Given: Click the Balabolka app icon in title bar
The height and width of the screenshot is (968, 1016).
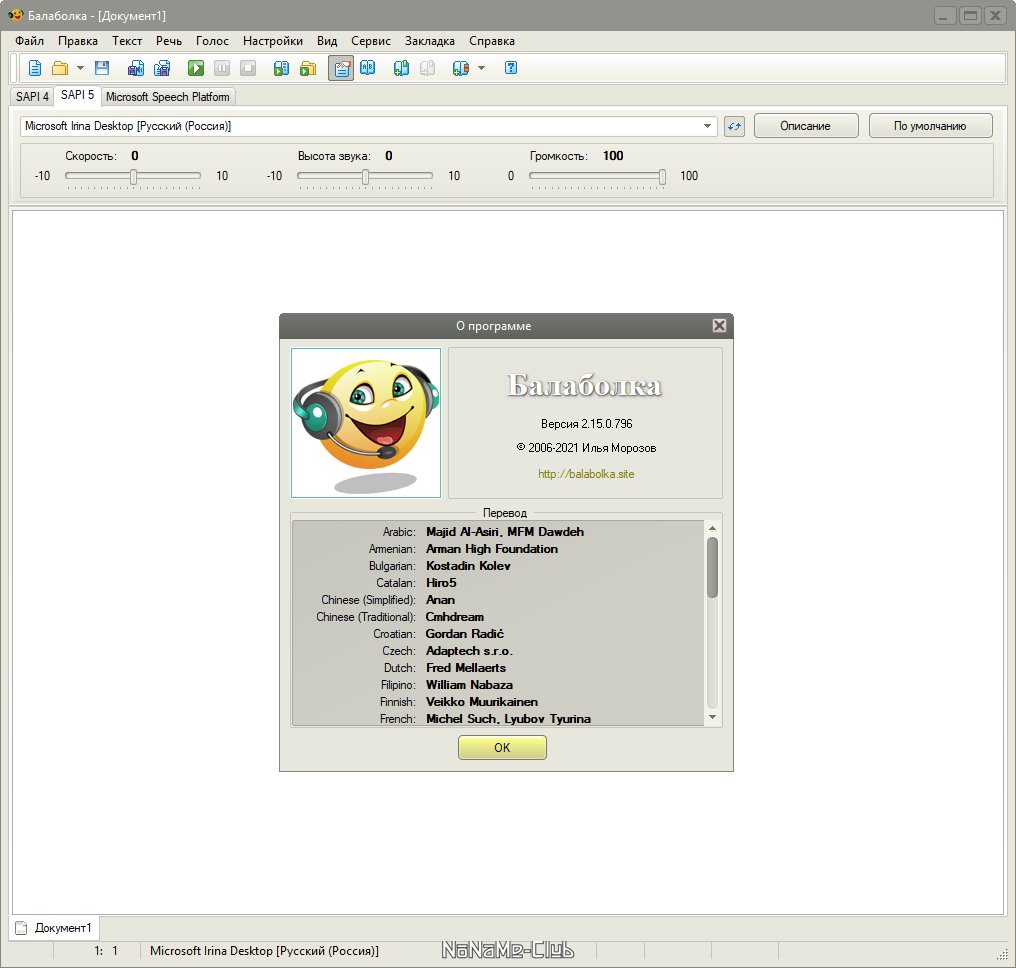Looking at the screenshot, I should coord(15,15).
